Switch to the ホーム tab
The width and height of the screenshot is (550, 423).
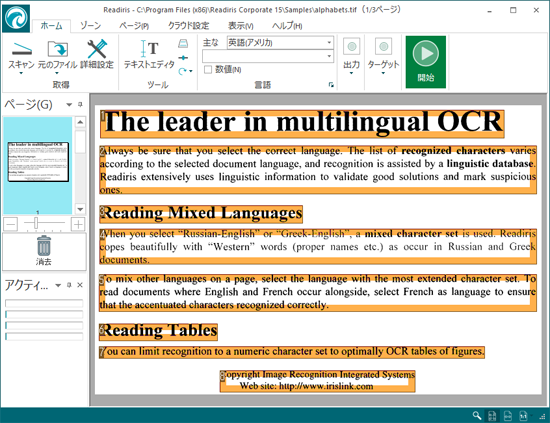pyautogui.click(x=51, y=26)
